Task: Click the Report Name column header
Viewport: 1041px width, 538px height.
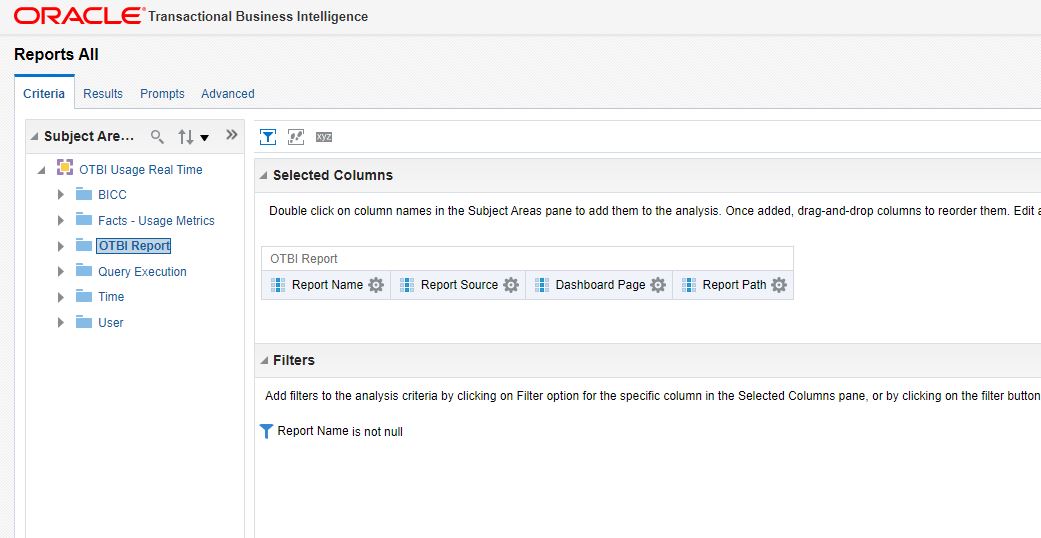Action: 327,285
